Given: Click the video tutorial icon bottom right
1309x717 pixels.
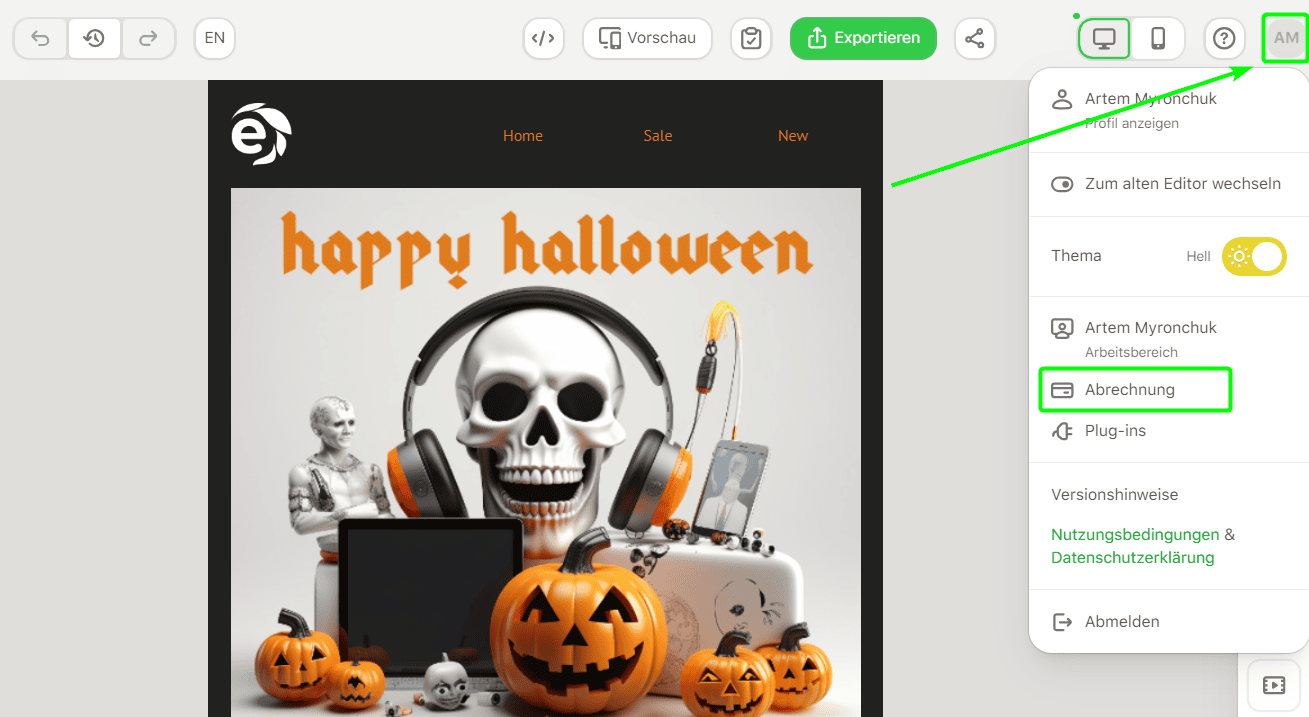Looking at the screenshot, I should (1274, 684).
